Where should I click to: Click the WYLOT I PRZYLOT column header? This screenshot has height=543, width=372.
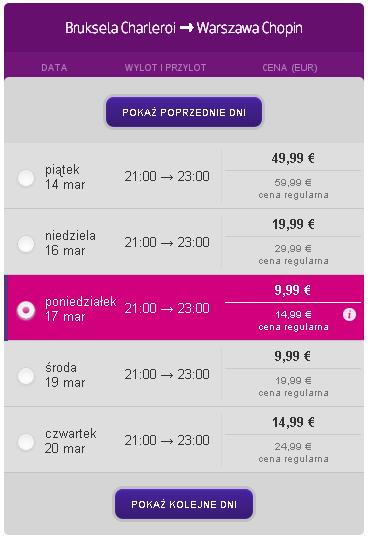[x=165, y=68]
